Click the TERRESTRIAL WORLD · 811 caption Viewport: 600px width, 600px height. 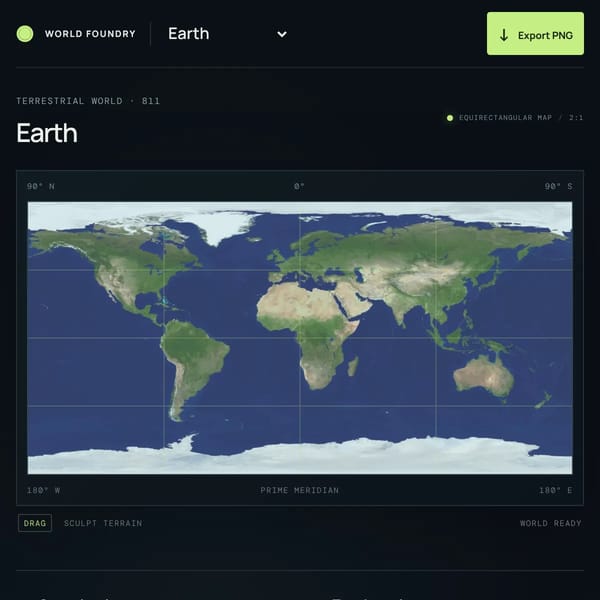pos(88,101)
